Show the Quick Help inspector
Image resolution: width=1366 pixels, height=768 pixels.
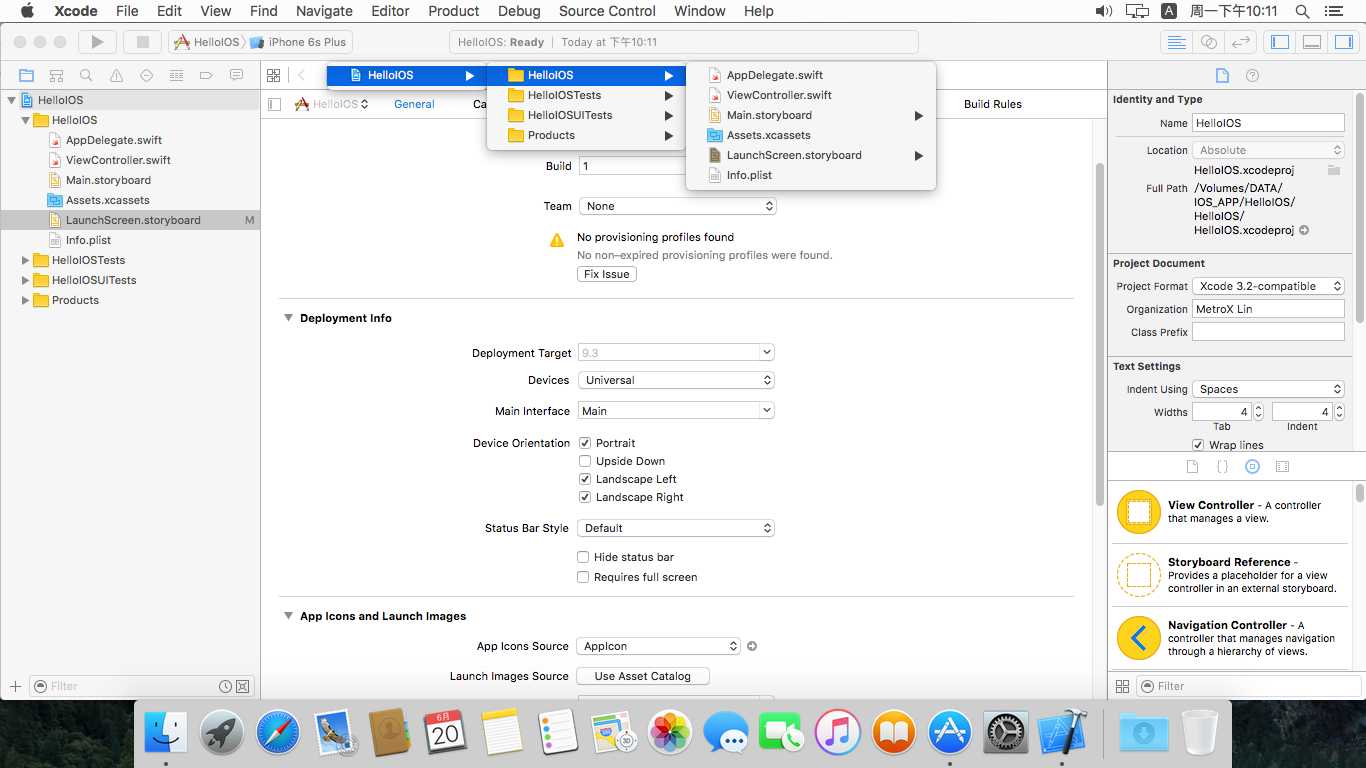(x=1252, y=75)
